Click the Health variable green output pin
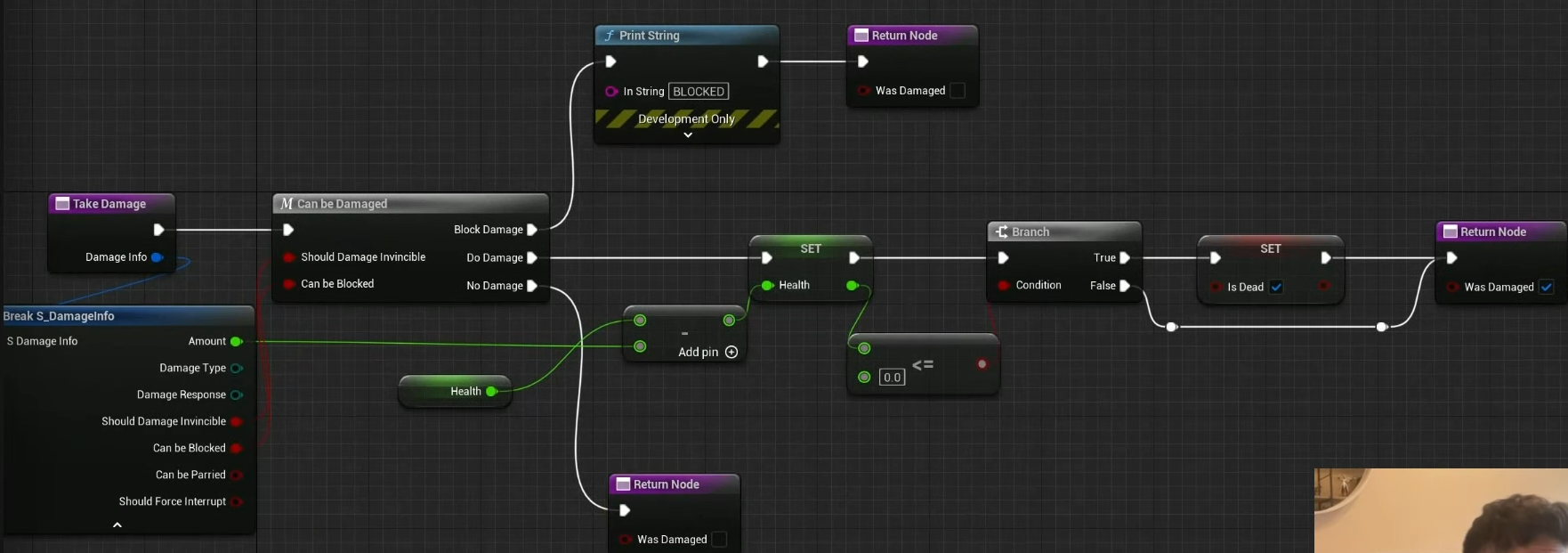The width and height of the screenshot is (1568, 553). click(491, 392)
